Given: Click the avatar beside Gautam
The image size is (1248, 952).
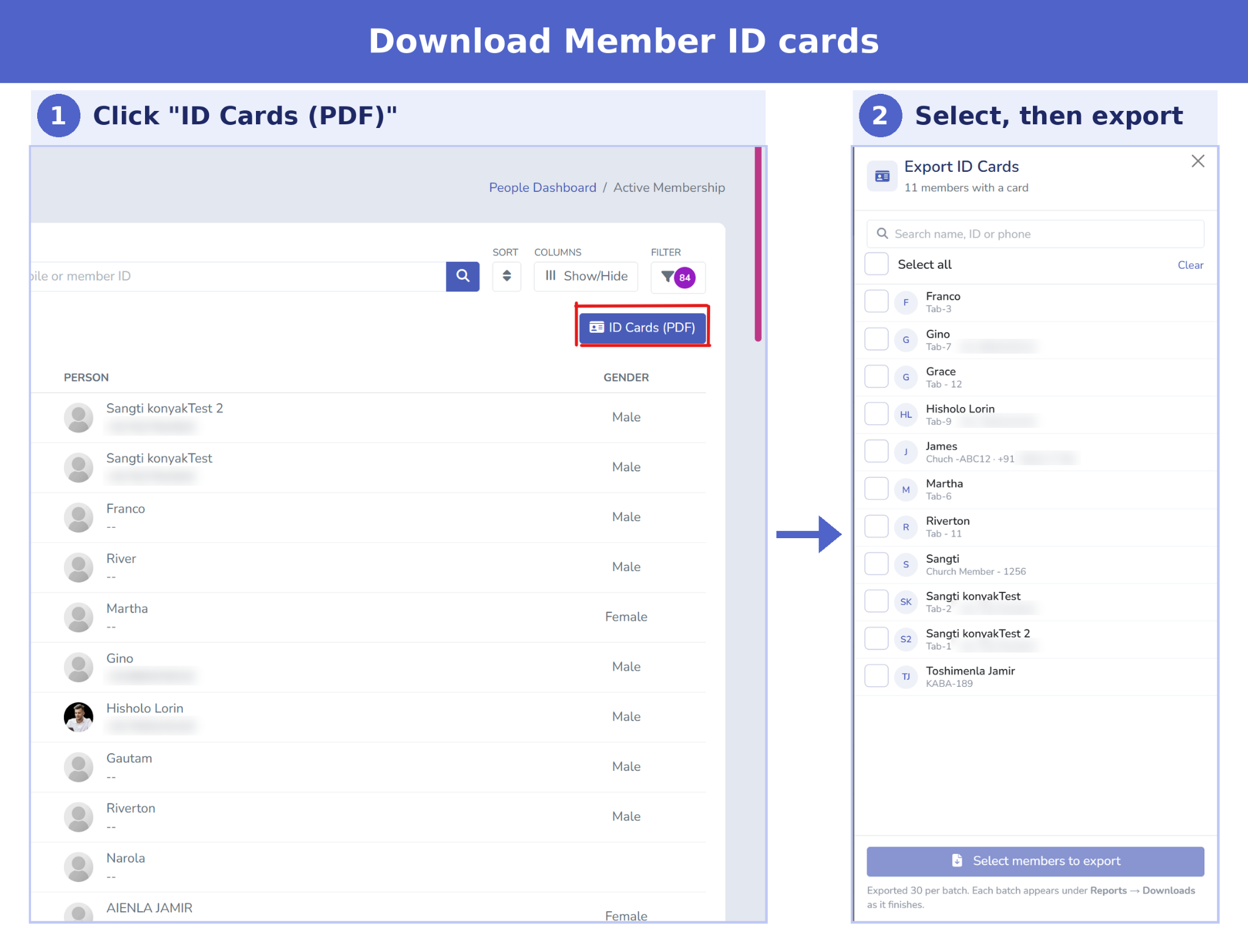Looking at the screenshot, I should click(79, 767).
